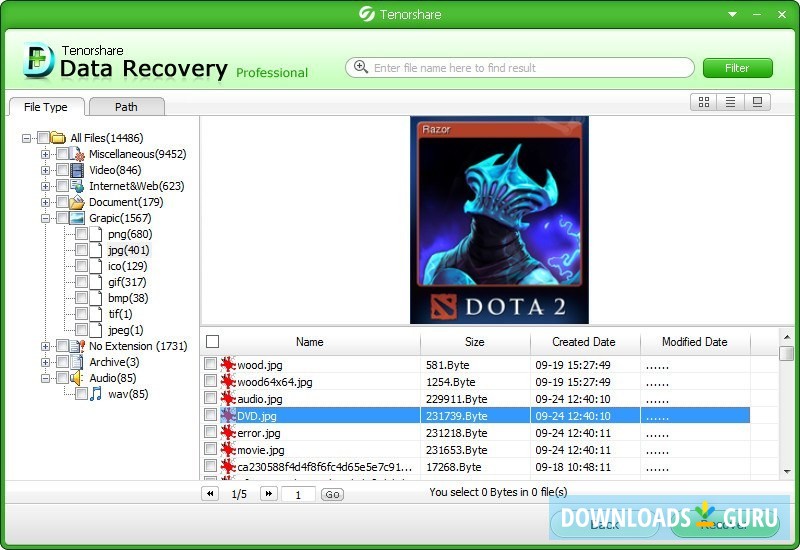Select the ca230588f4d4f8f6fc4d65e5e7c91 file row
The image size is (800, 550).
(477, 466)
